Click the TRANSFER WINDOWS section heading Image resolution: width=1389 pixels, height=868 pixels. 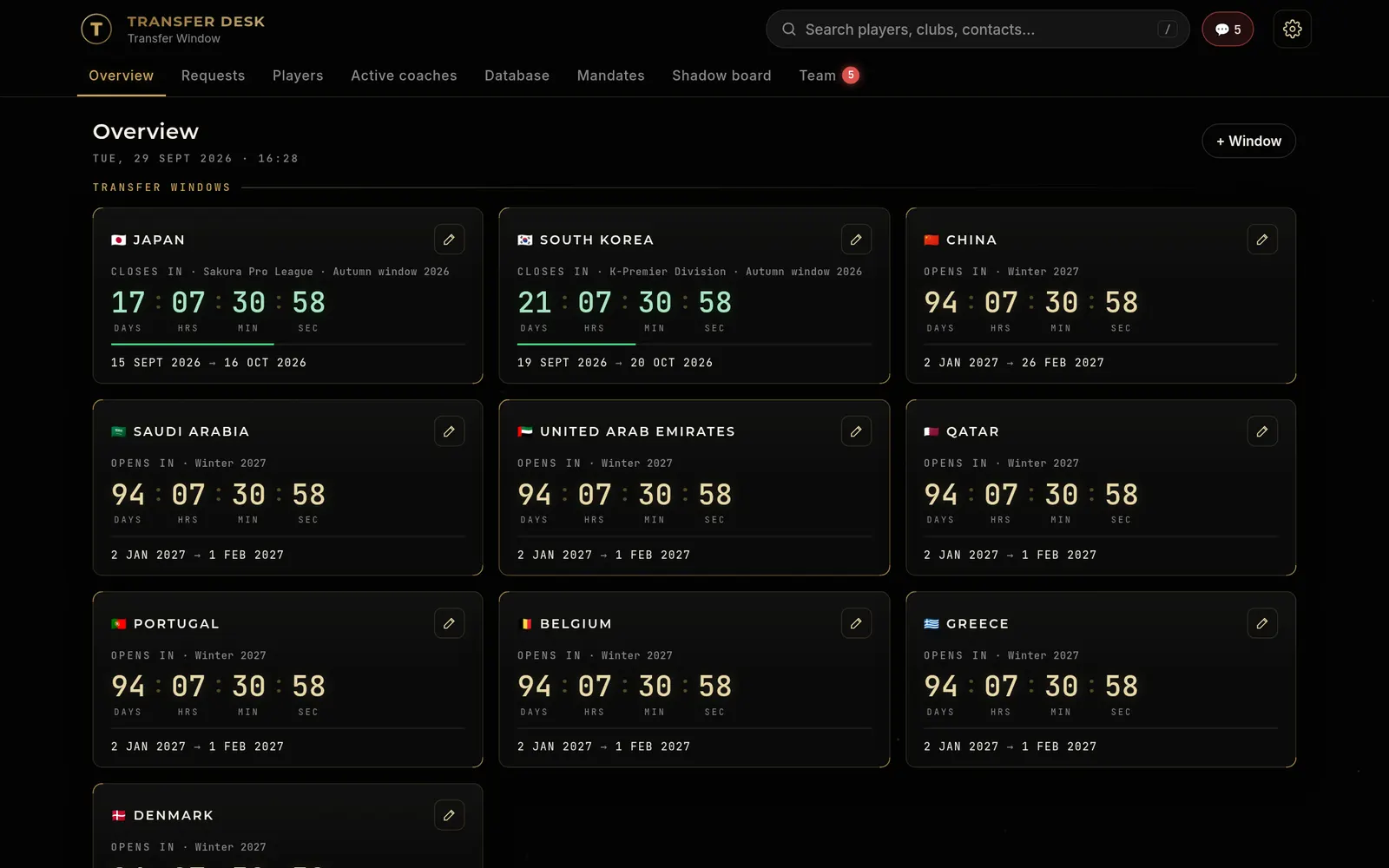pyautogui.click(x=161, y=187)
